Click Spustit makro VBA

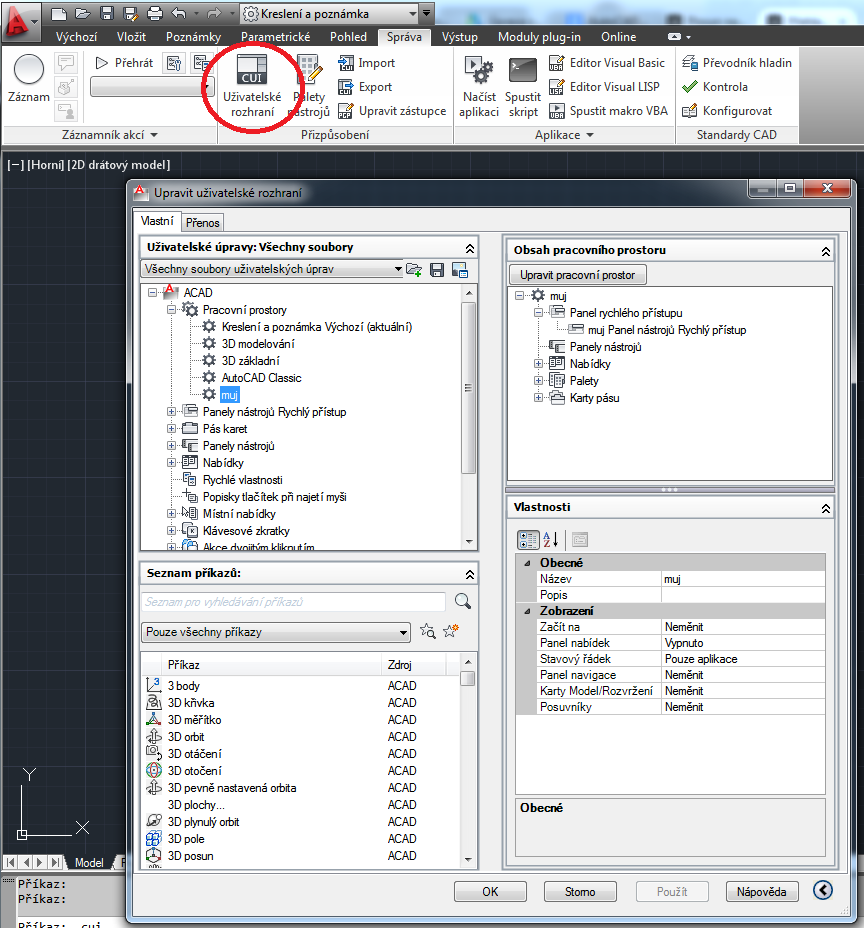click(x=608, y=111)
